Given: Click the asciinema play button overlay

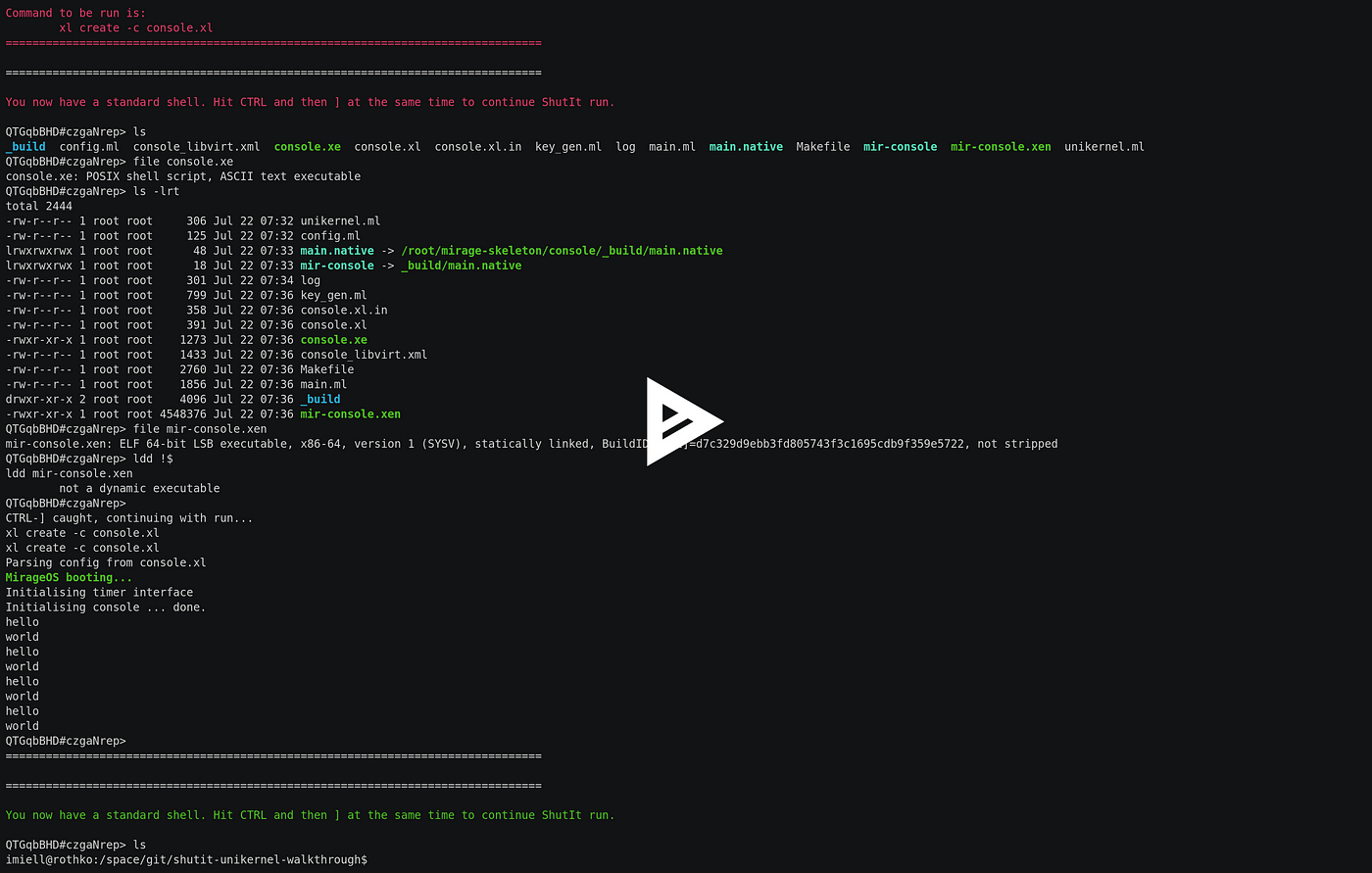Looking at the screenshot, I should [x=685, y=421].
